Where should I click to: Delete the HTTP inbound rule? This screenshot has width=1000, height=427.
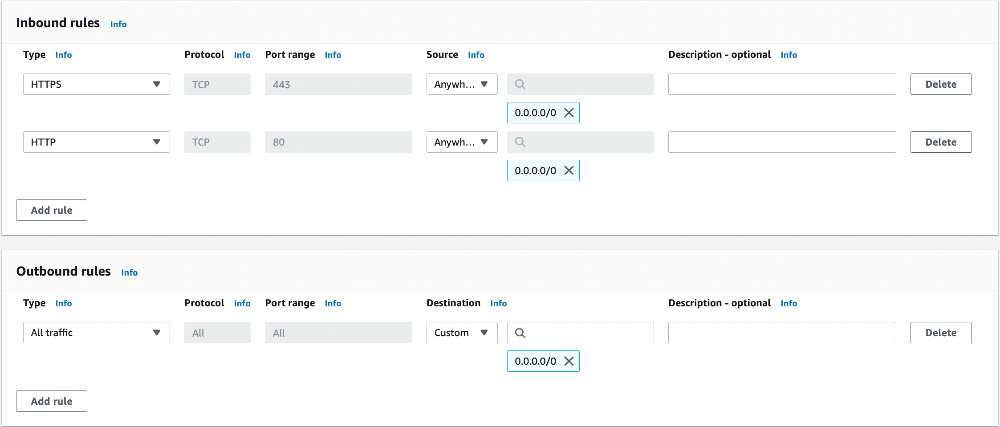[940, 143]
